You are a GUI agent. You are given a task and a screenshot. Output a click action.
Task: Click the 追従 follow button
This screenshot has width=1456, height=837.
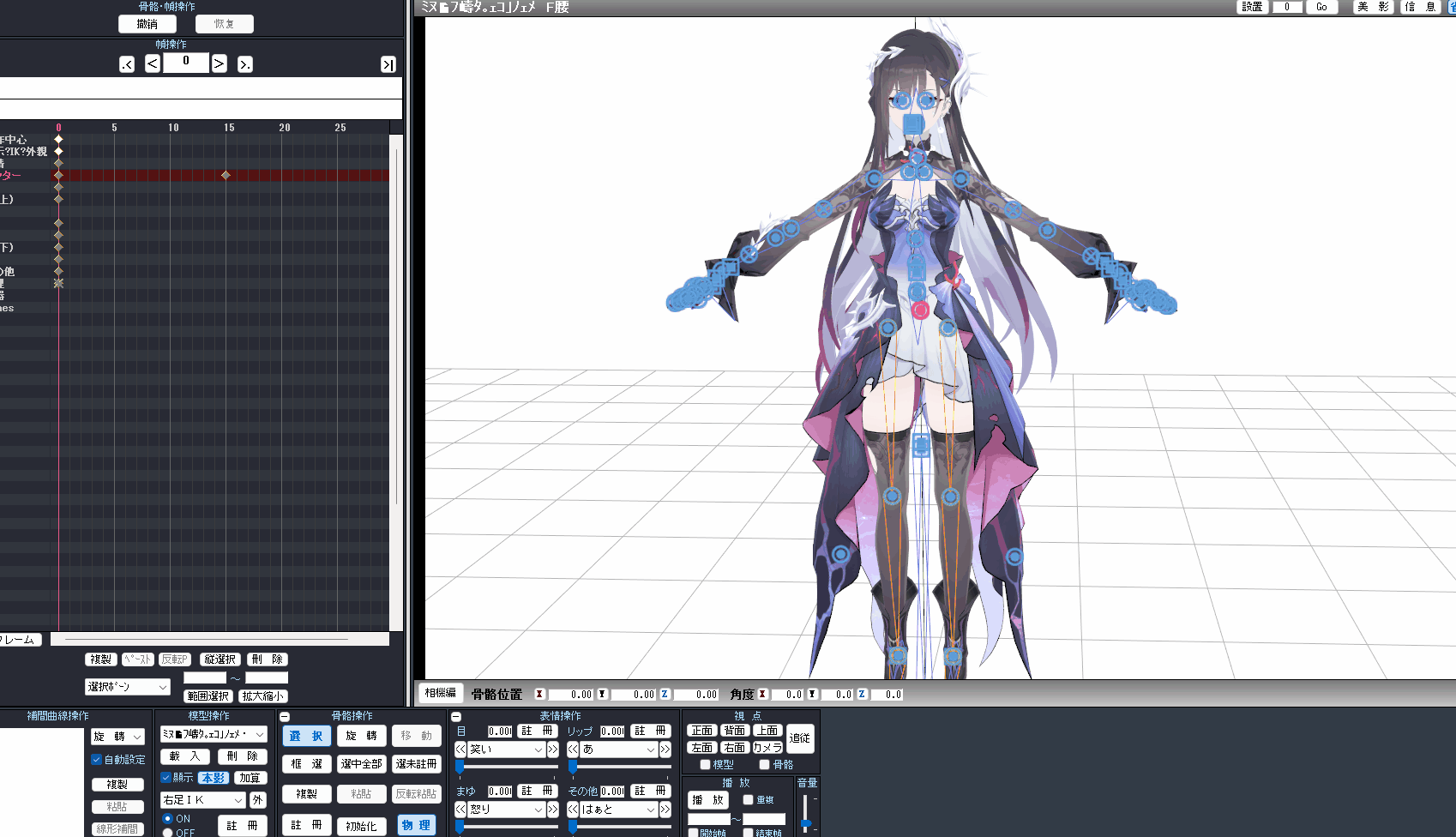(x=800, y=738)
